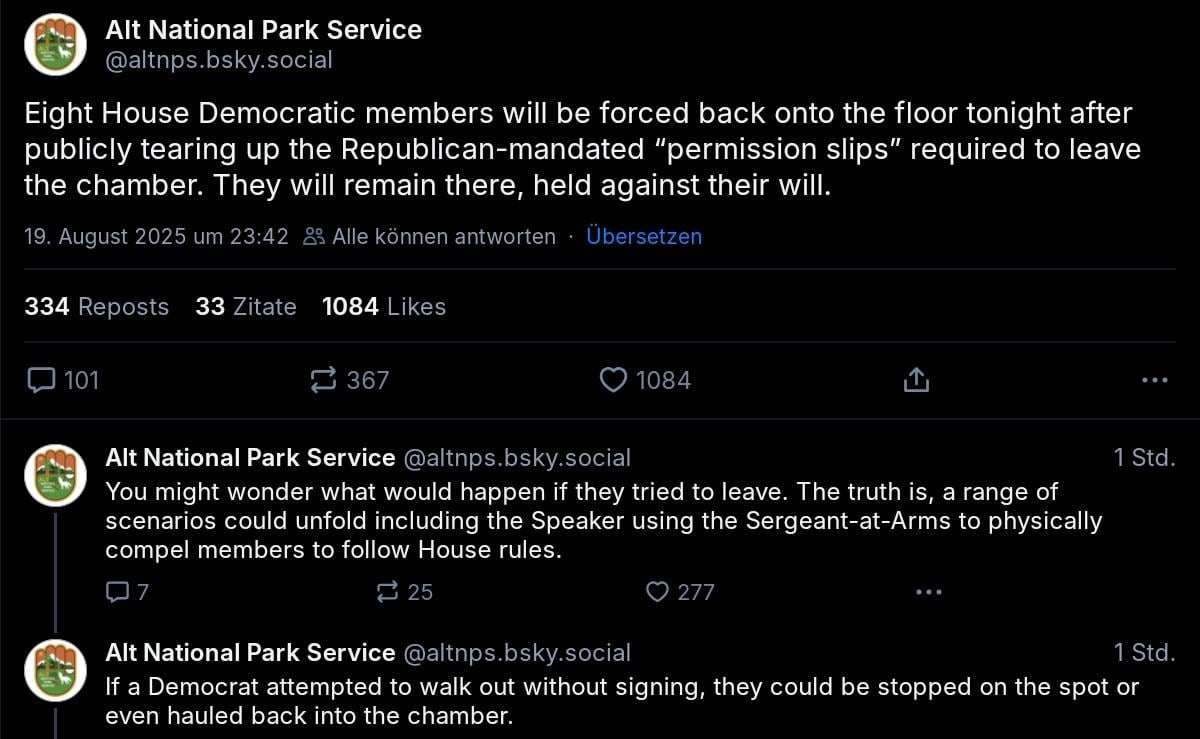
Task: Click the avatar on the second reply
Action: (x=55, y=669)
